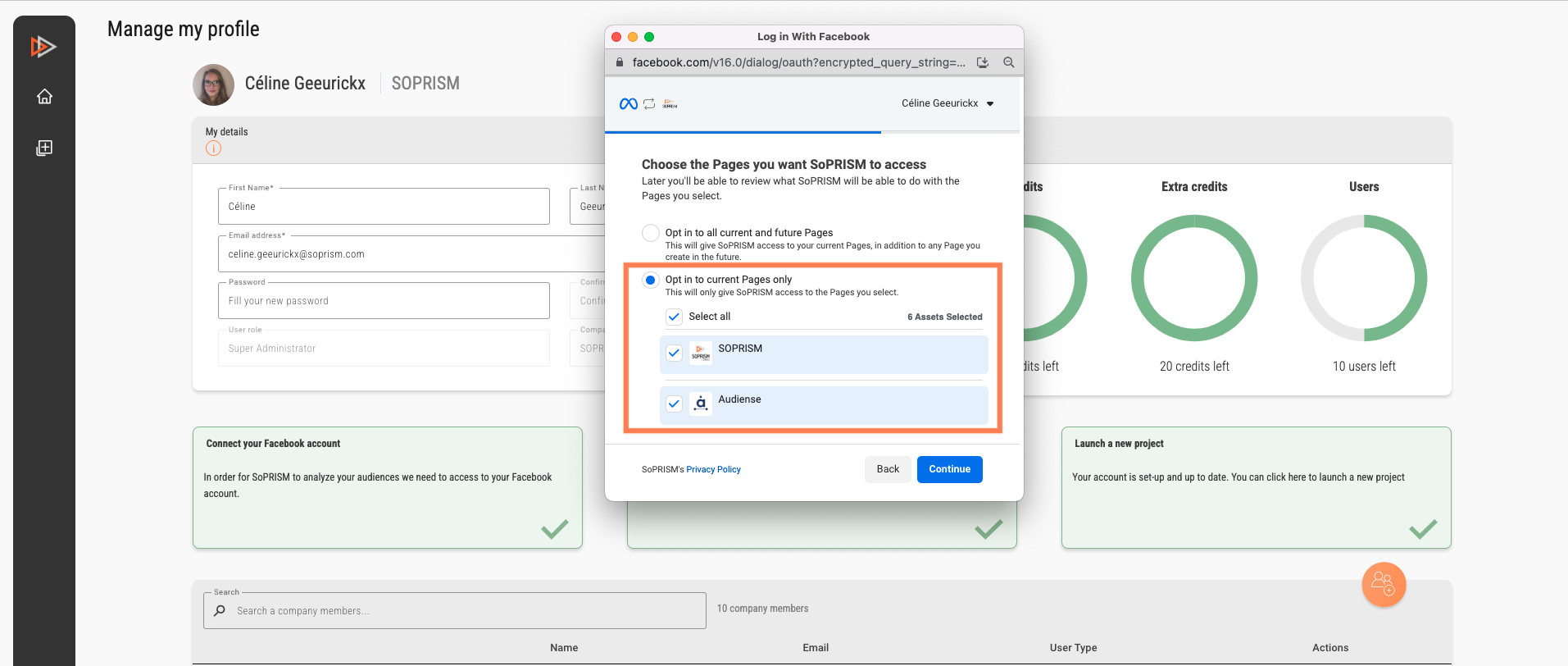This screenshot has width=1568, height=666.
Task: Click Céline Geeurickx's profile photo
Action: pyautogui.click(x=213, y=84)
